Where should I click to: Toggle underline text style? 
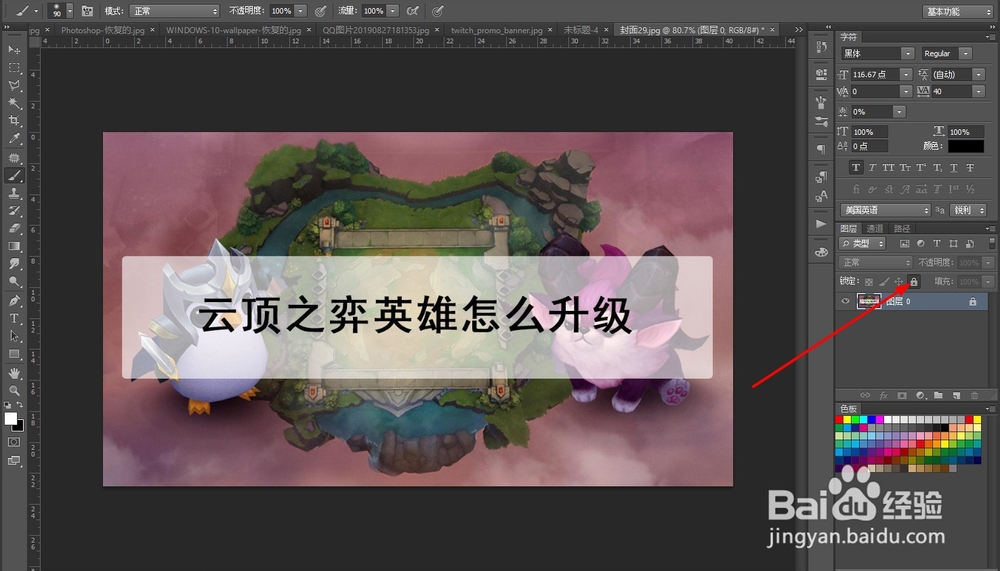[953, 168]
